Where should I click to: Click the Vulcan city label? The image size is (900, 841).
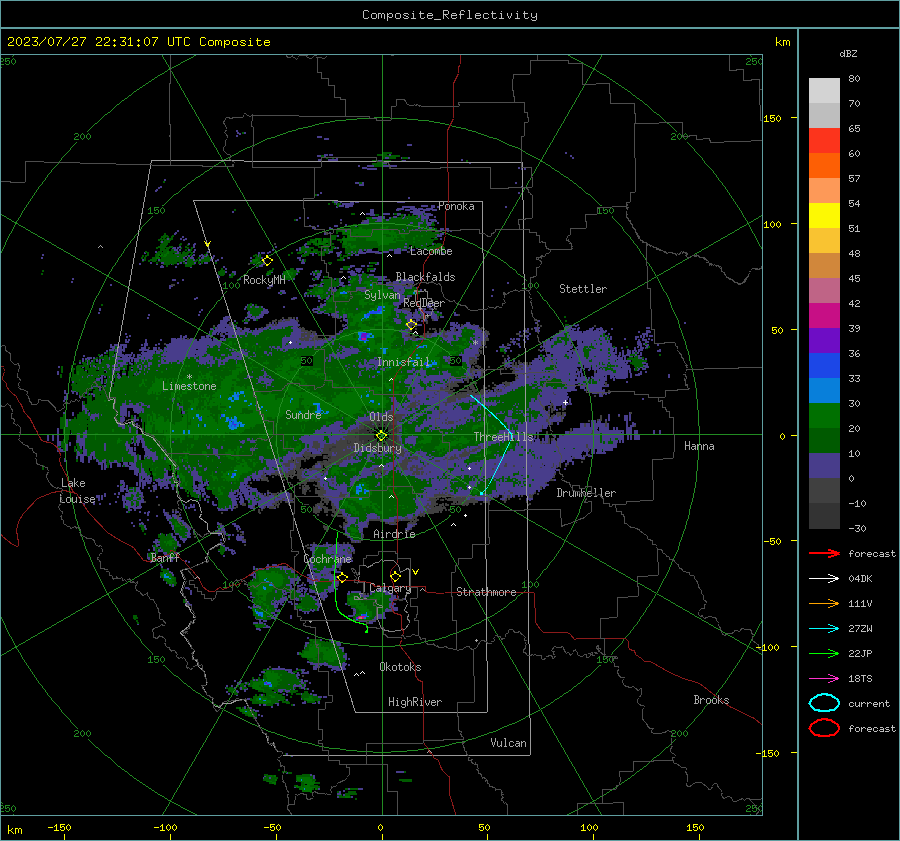point(508,743)
